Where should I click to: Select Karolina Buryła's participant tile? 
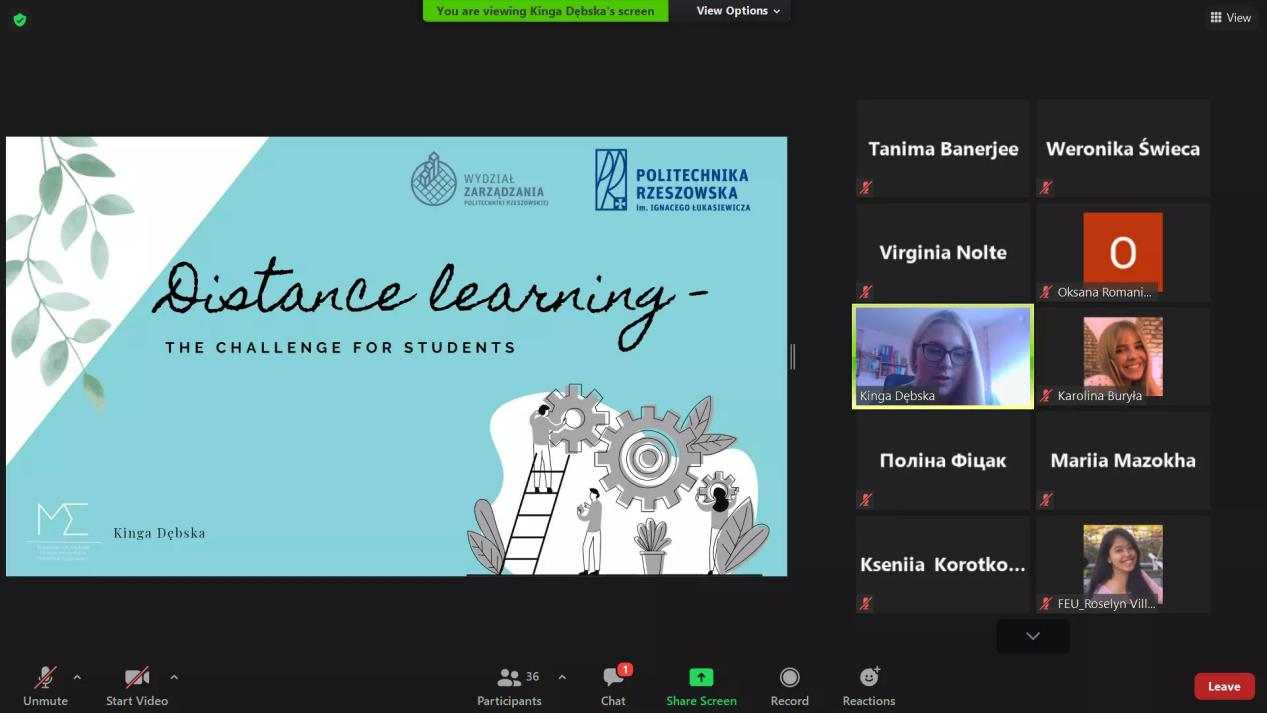(x=1122, y=356)
